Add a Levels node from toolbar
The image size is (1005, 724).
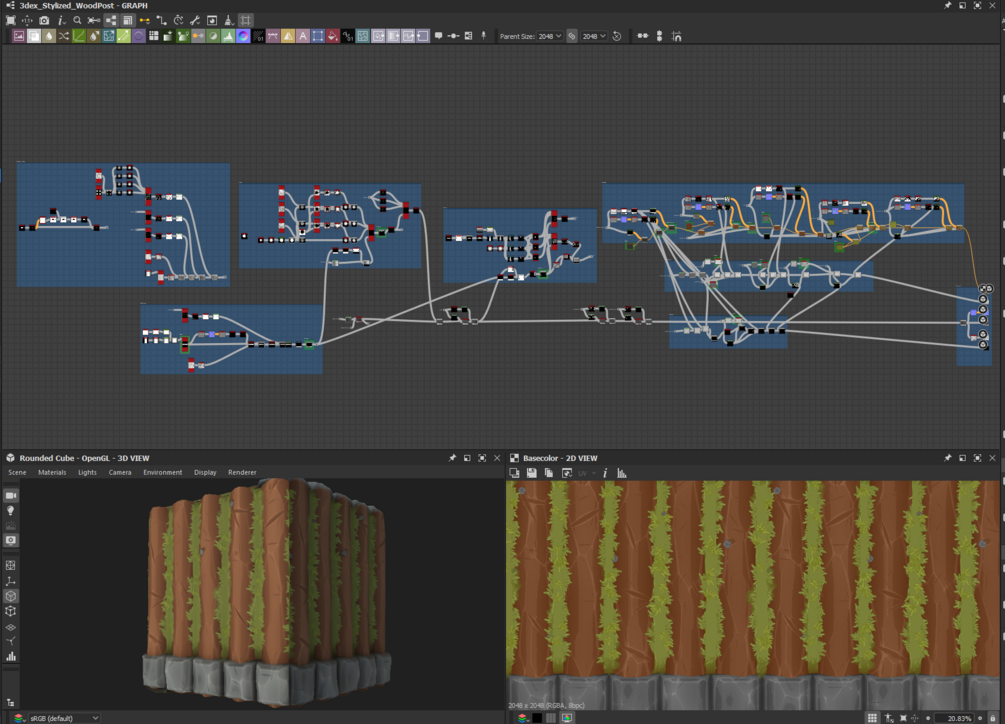228,36
